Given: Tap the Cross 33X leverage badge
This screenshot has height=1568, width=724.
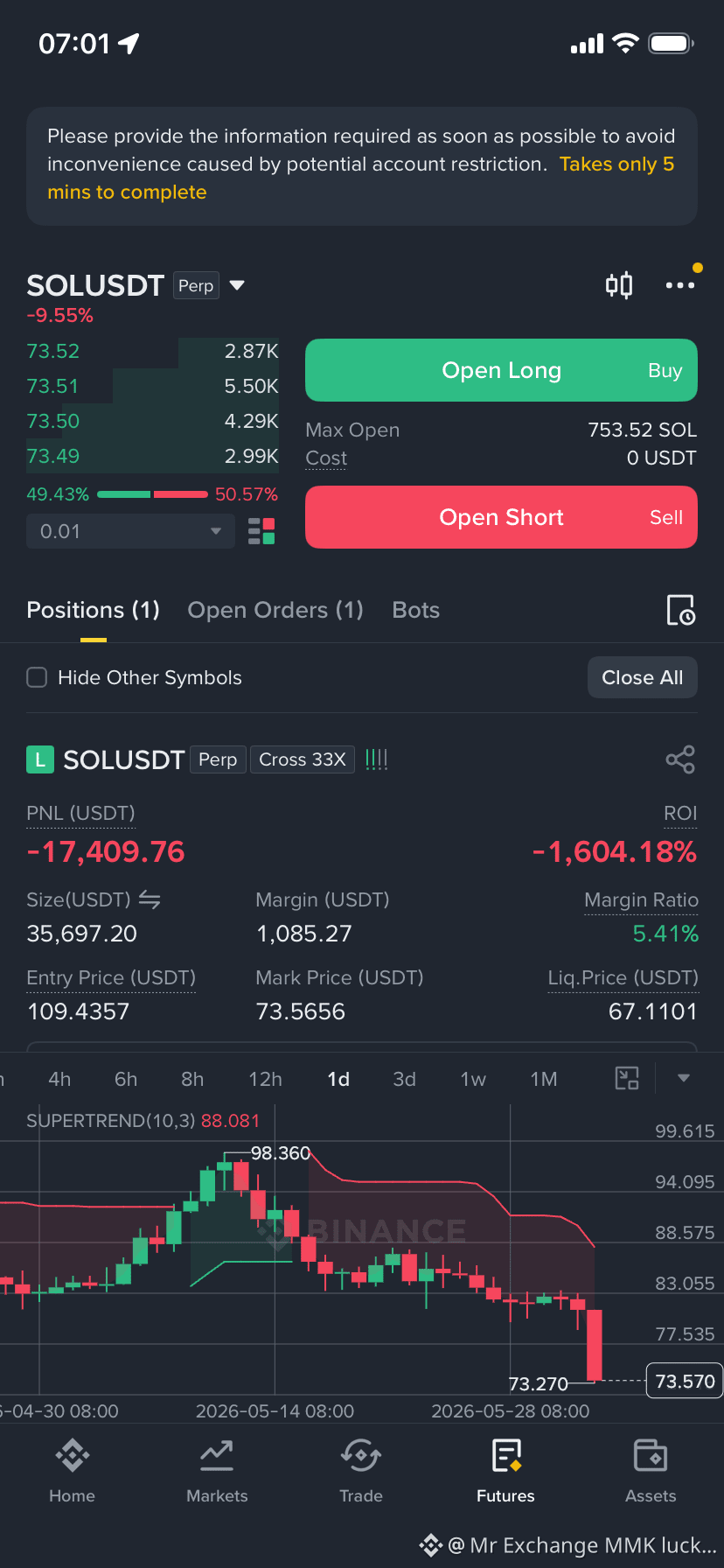Looking at the screenshot, I should point(303,759).
